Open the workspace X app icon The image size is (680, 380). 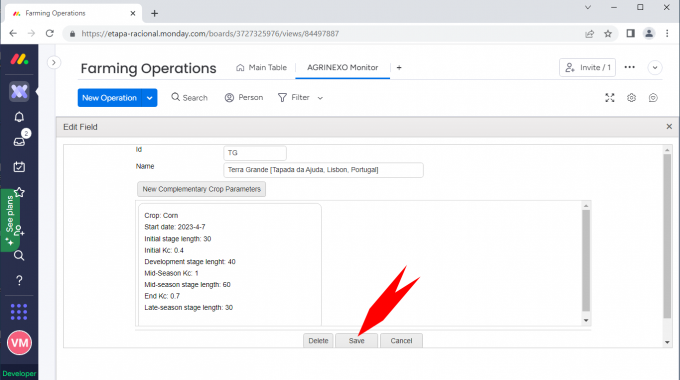(x=19, y=92)
